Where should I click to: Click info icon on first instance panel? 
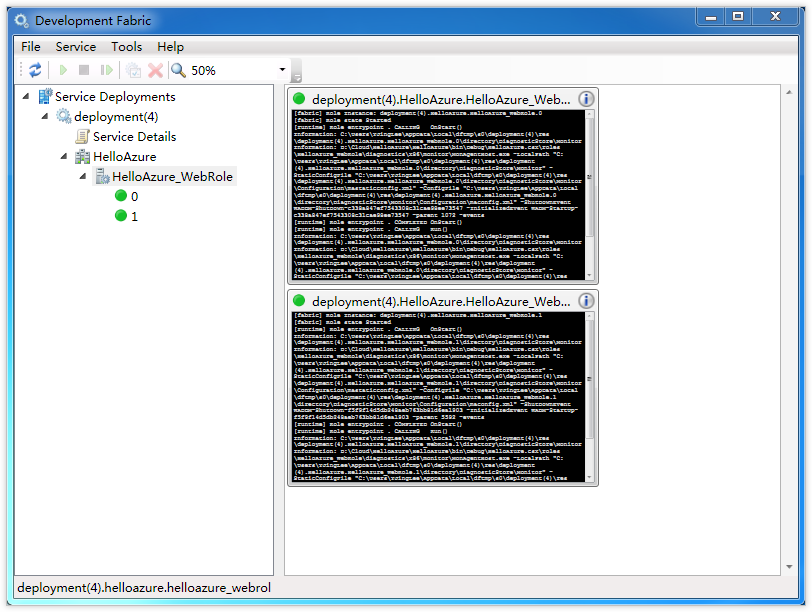point(586,99)
